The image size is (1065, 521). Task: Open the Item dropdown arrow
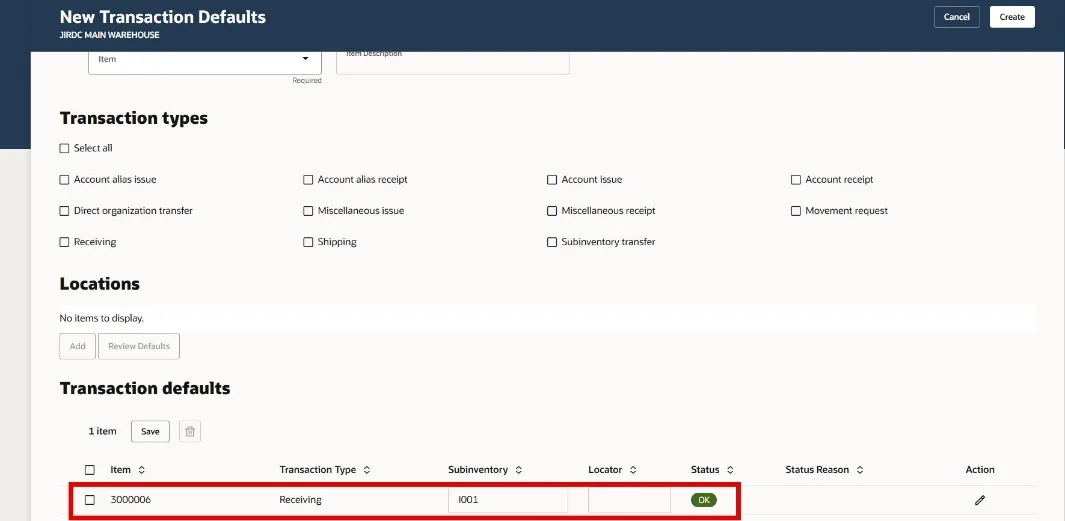(x=305, y=59)
